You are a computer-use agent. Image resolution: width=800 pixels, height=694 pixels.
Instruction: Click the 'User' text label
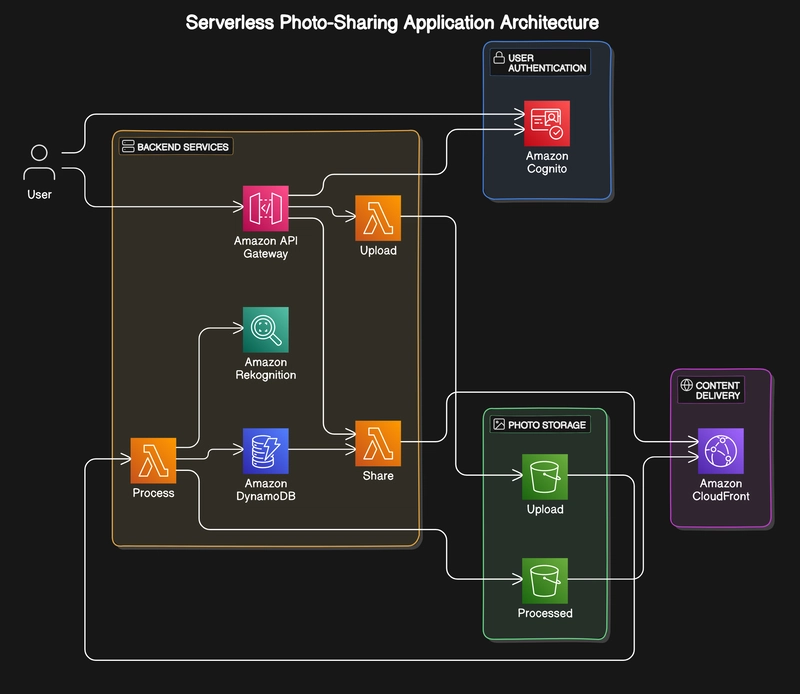(39, 194)
